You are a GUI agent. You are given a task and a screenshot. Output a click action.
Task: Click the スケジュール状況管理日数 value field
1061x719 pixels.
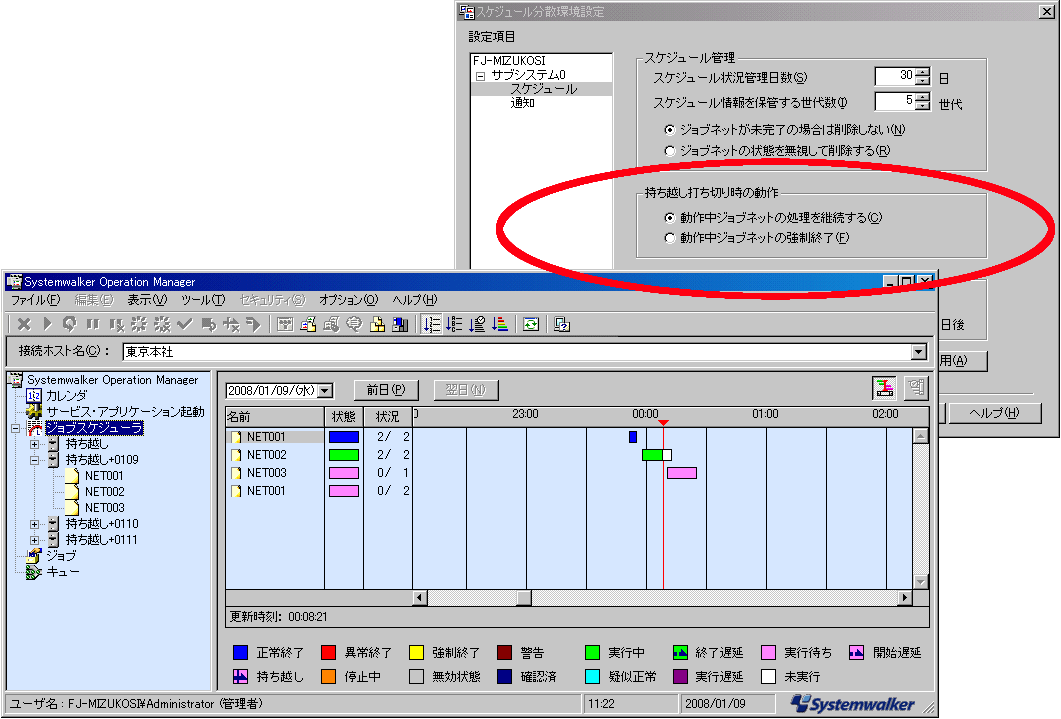(895, 76)
